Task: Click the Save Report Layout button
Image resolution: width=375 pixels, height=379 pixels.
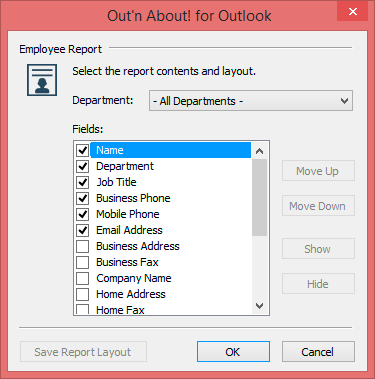Action: [83, 352]
